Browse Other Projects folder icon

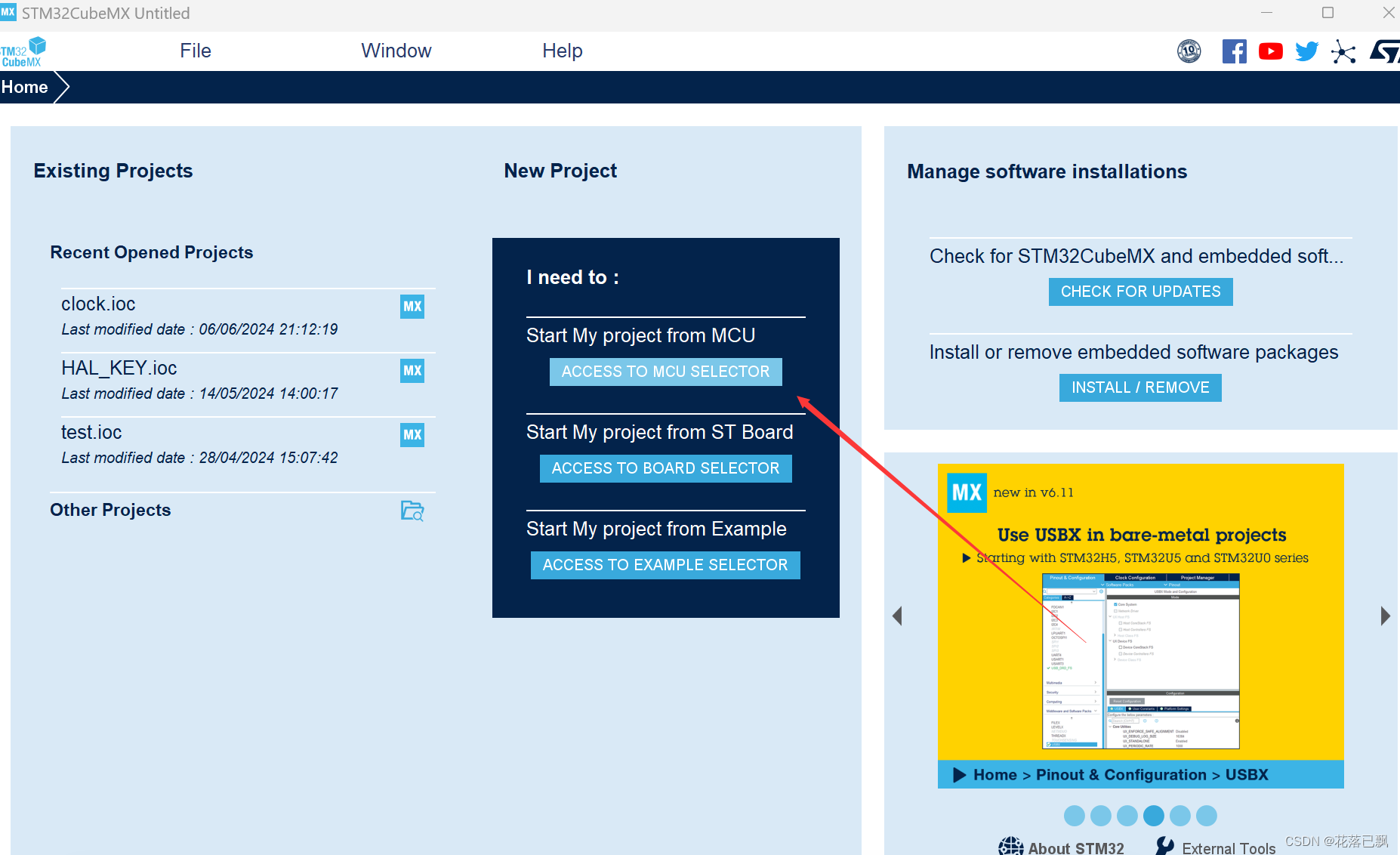point(412,511)
